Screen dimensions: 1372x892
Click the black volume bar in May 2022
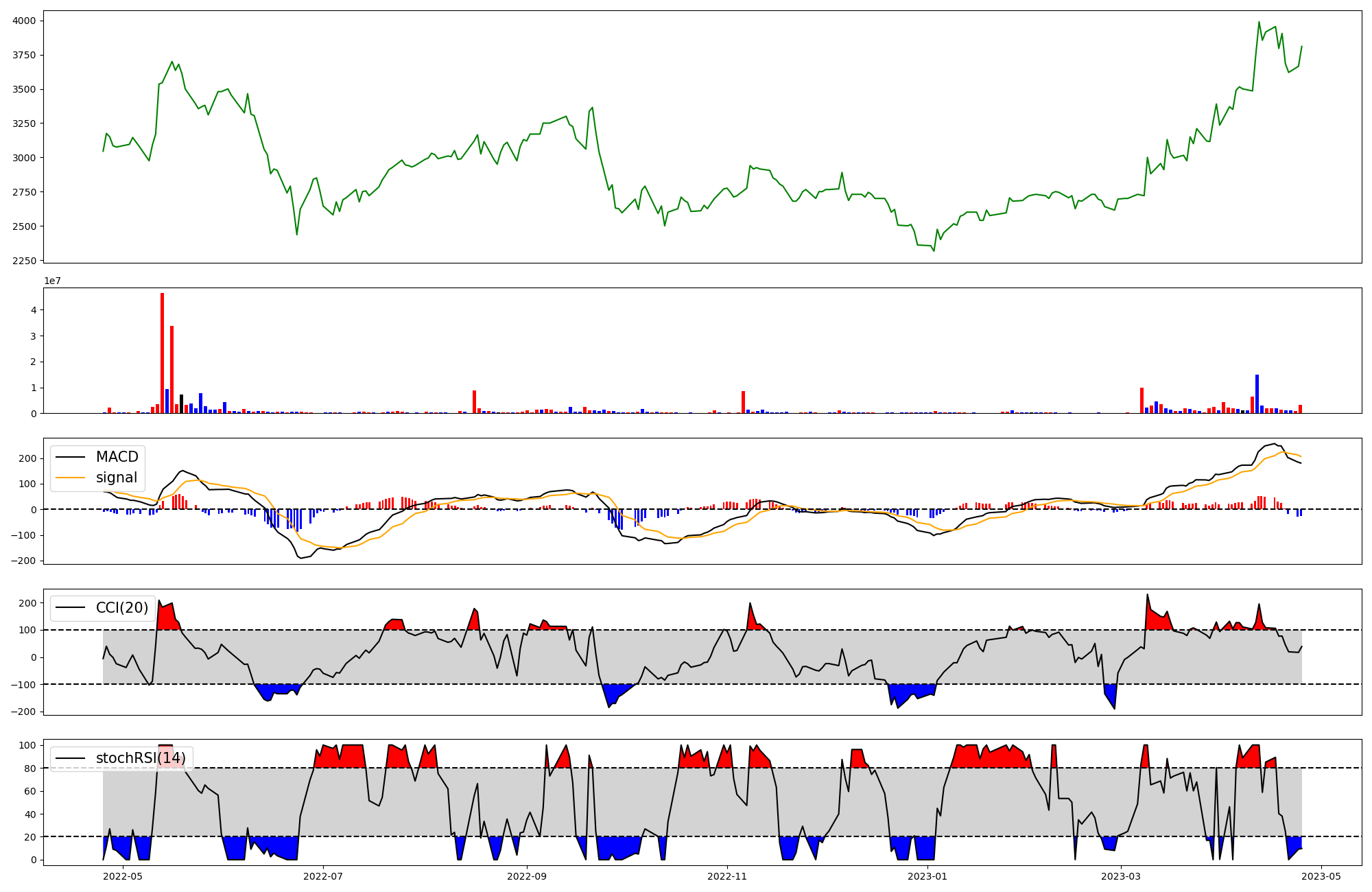coord(181,404)
